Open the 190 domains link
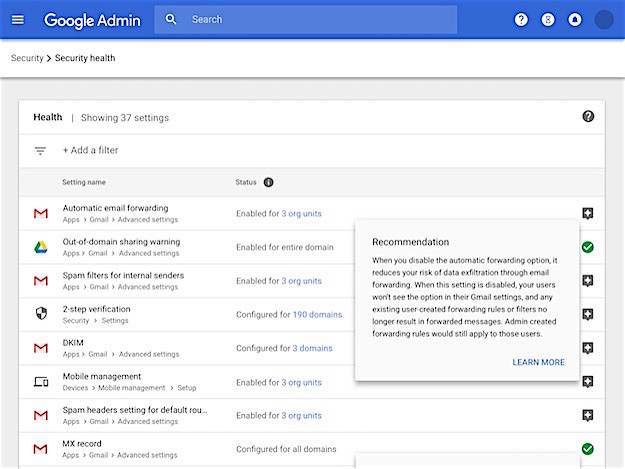Image resolution: width=625 pixels, height=469 pixels. point(317,315)
